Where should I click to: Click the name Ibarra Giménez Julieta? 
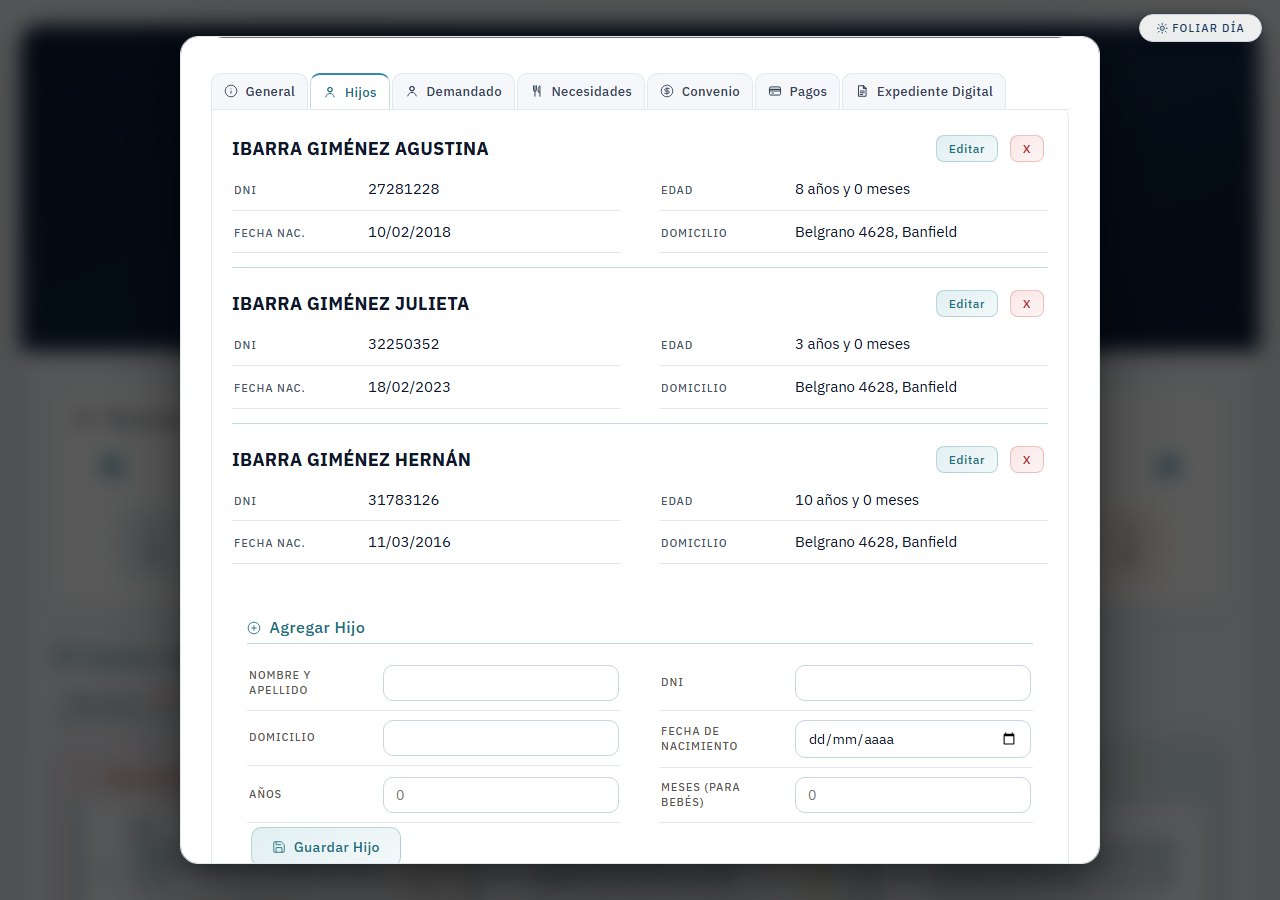point(350,304)
